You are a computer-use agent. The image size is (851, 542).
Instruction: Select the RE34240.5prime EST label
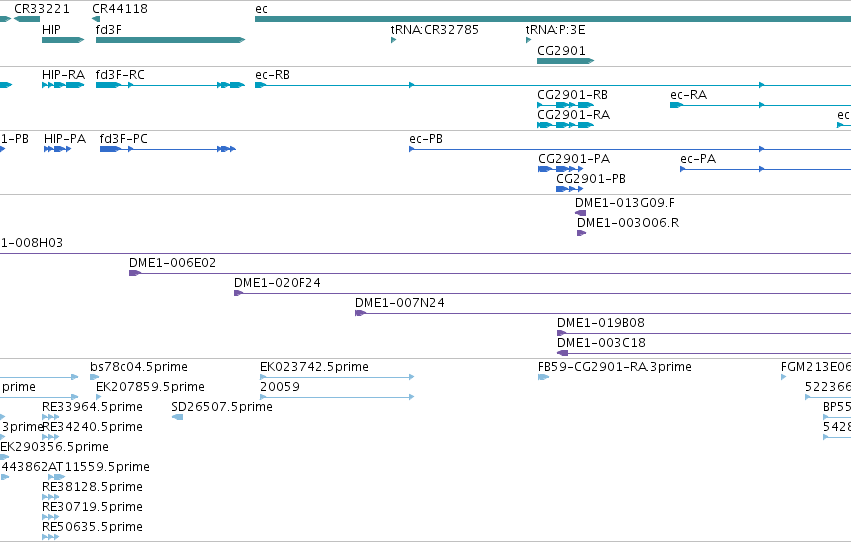(92, 428)
